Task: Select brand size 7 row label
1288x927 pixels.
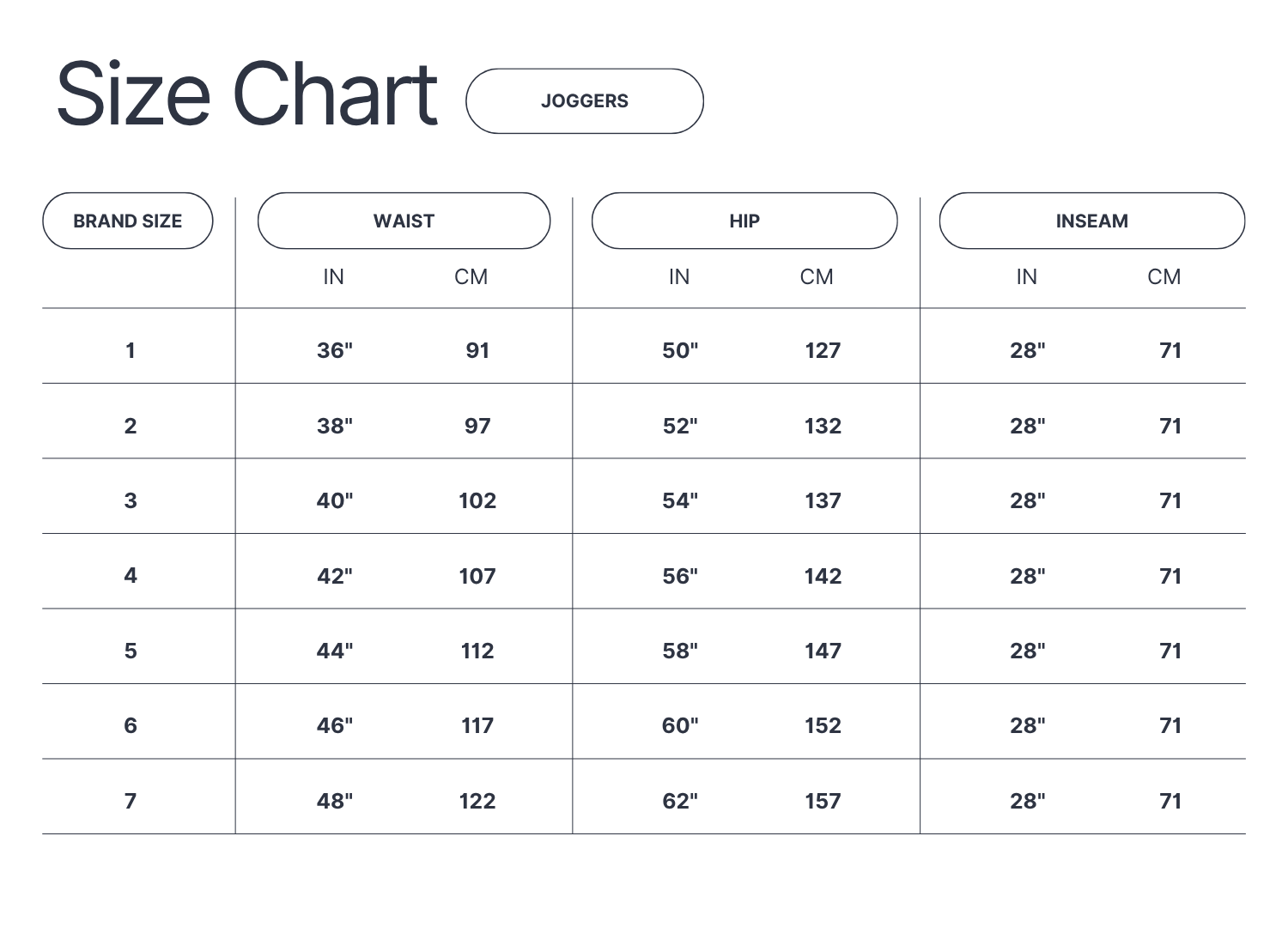Action: [x=131, y=801]
